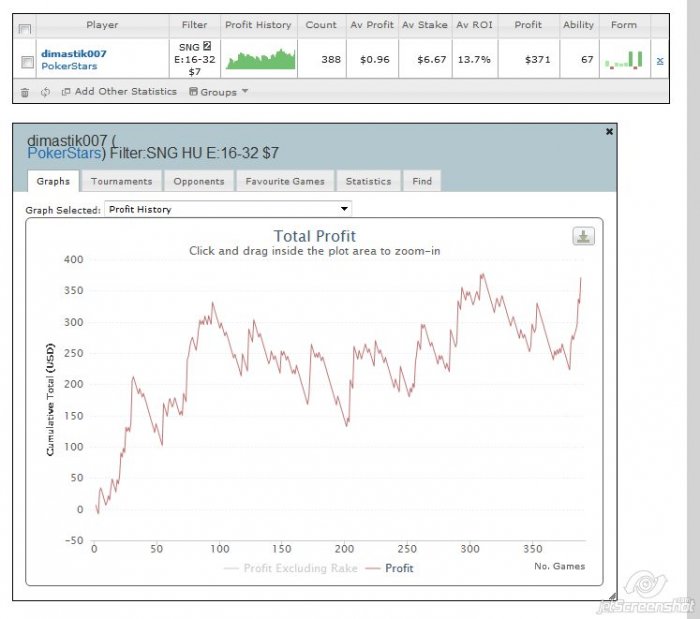Image resolution: width=700 pixels, height=619 pixels.
Task: Click the trash delete icon
Action: tap(25, 92)
